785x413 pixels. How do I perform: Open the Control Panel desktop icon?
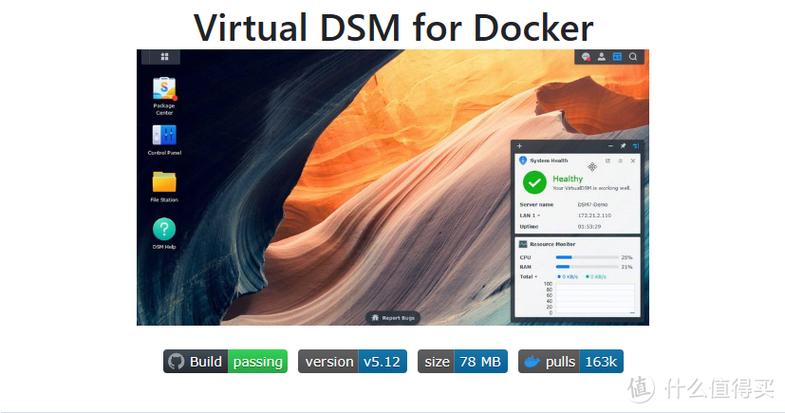164,140
